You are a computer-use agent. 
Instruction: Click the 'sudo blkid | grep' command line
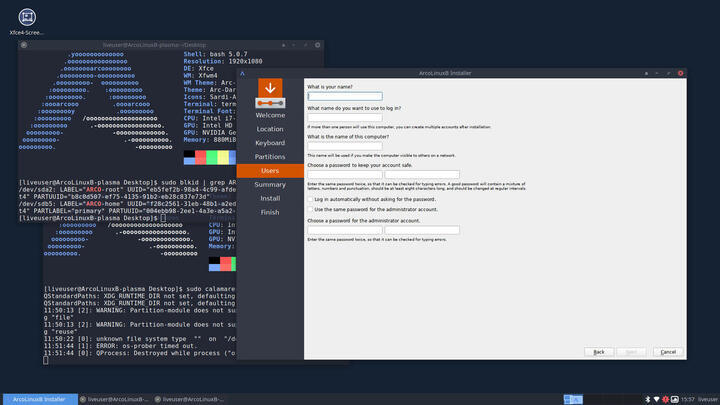point(128,182)
